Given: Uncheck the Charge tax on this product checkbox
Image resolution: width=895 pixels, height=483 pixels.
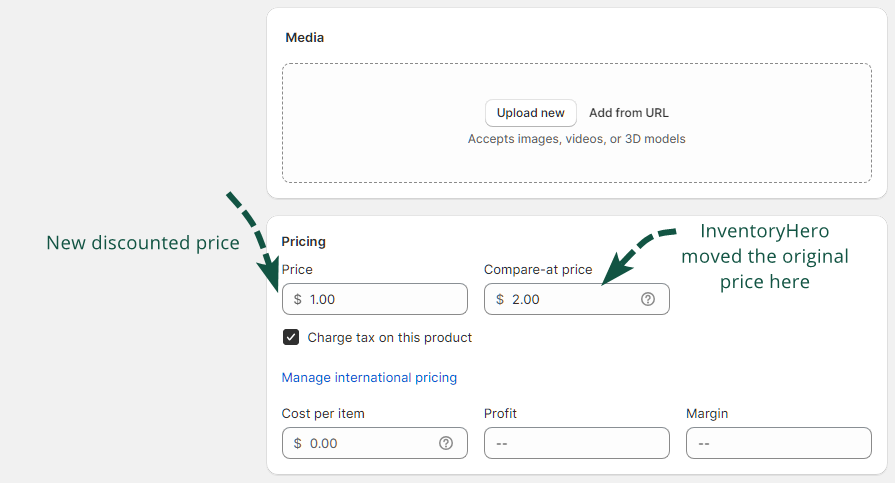Looking at the screenshot, I should 291,337.
